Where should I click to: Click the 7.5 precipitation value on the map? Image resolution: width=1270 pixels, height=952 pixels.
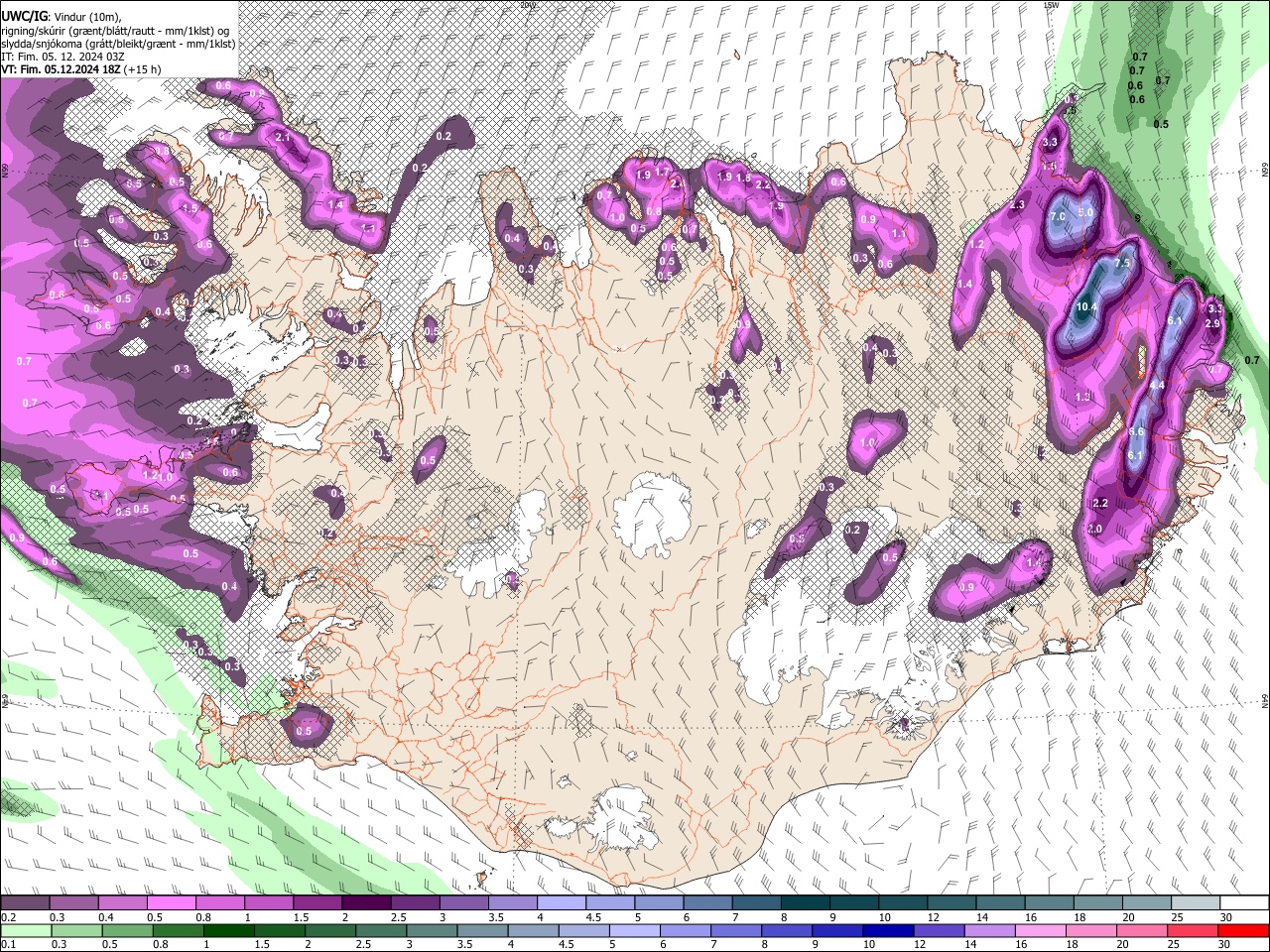click(1122, 264)
